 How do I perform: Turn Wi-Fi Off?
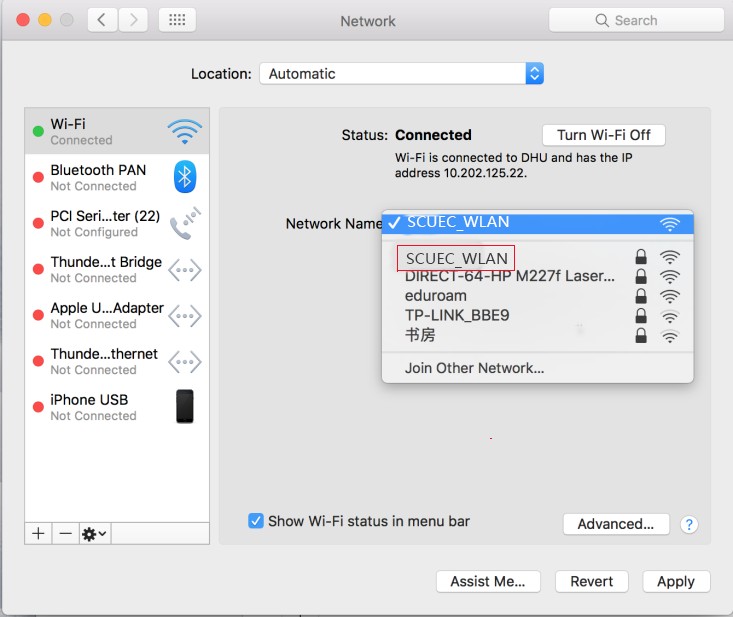coord(603,135)
